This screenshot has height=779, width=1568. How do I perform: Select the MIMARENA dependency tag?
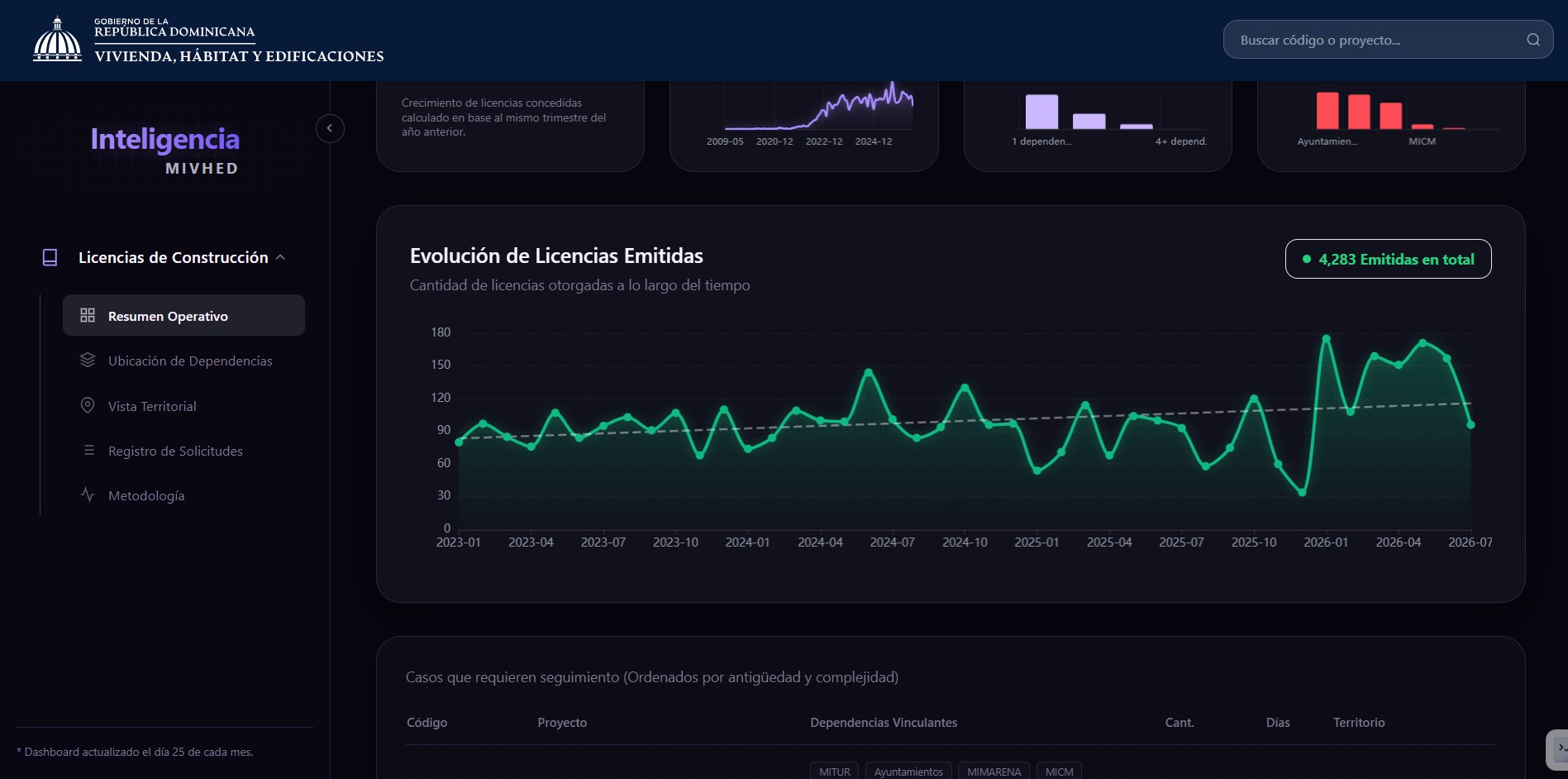(x=994, y=771)
